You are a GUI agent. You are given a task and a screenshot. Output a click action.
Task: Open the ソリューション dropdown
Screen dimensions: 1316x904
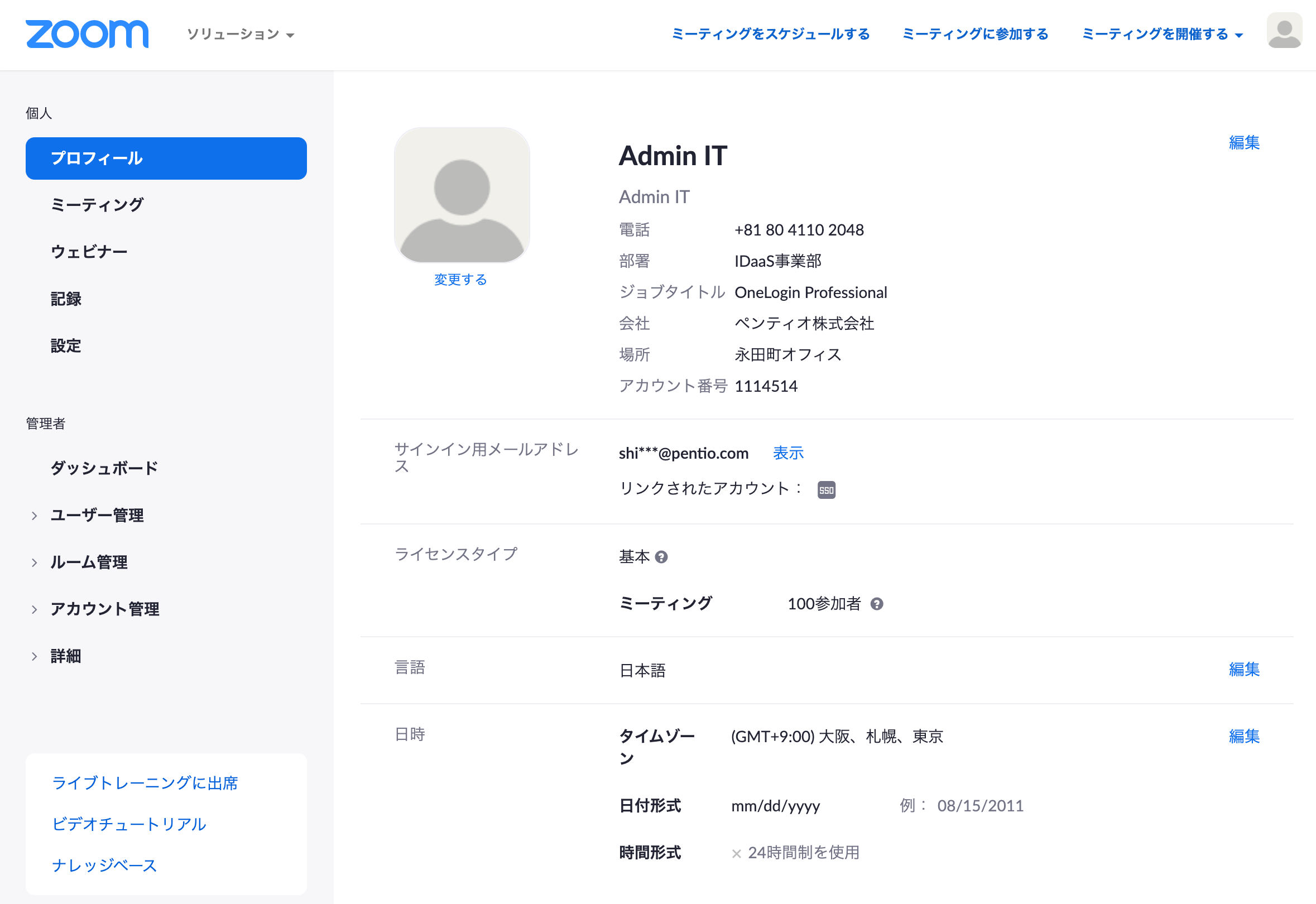[241, 35]
